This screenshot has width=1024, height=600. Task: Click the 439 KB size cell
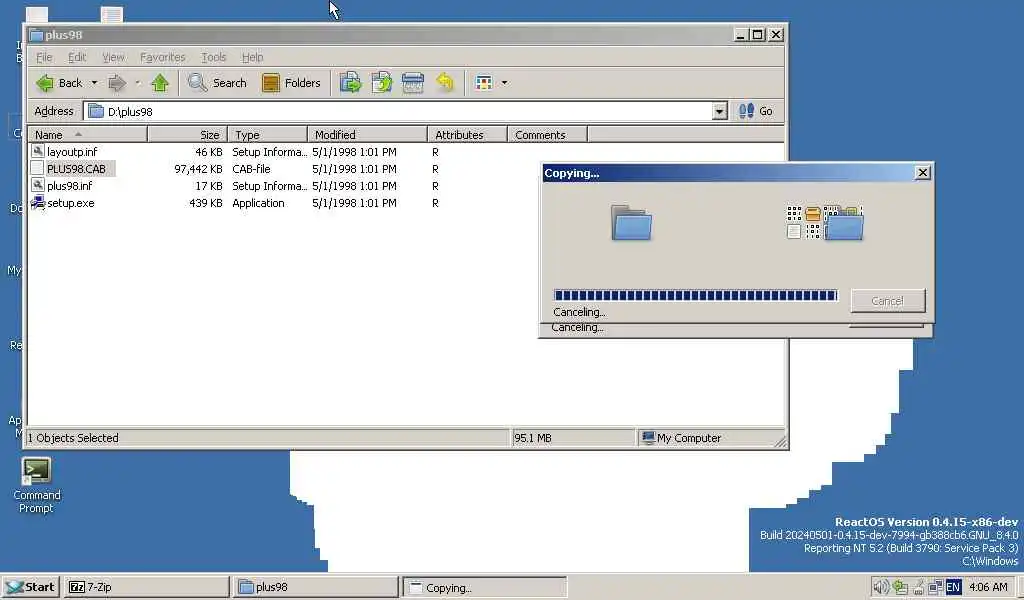click(x=206, y=202)
